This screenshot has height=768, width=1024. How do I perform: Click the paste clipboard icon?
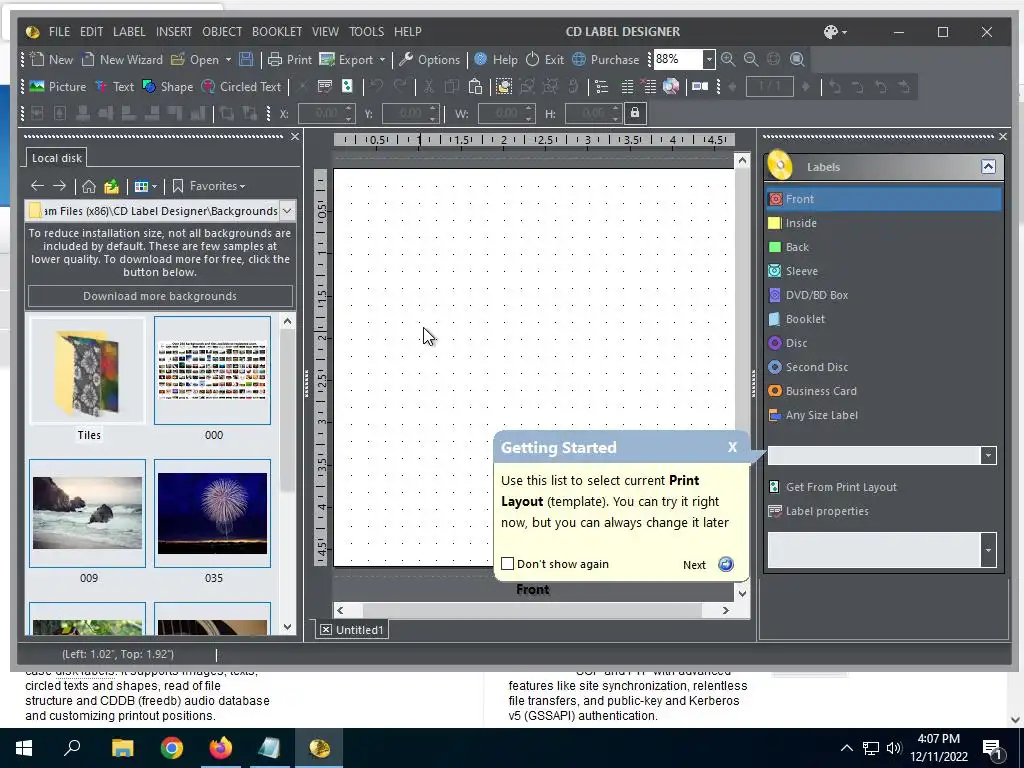pyautogui.click(x=475, y=86)
